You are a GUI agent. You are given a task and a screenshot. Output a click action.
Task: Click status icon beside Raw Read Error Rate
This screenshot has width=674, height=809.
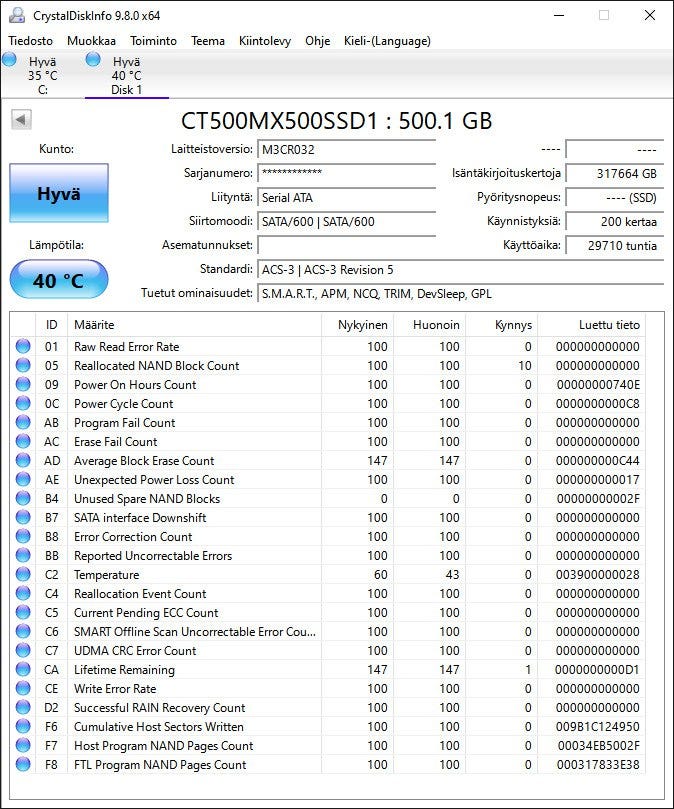click(x=23, y=347)
